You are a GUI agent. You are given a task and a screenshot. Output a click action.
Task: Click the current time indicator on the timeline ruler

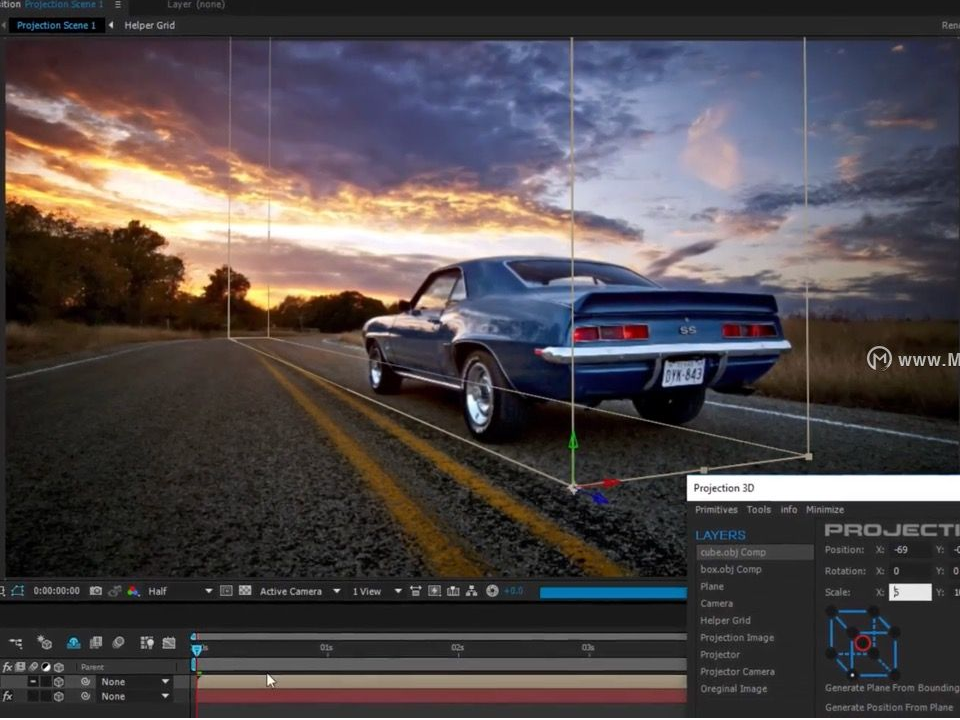[x=197, y=647]
